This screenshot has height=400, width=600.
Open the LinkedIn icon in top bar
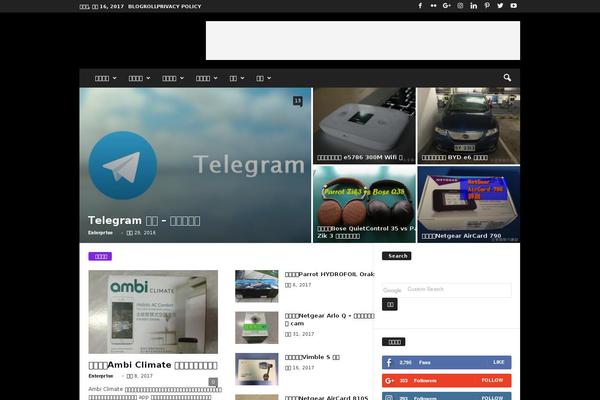[474, 6]
